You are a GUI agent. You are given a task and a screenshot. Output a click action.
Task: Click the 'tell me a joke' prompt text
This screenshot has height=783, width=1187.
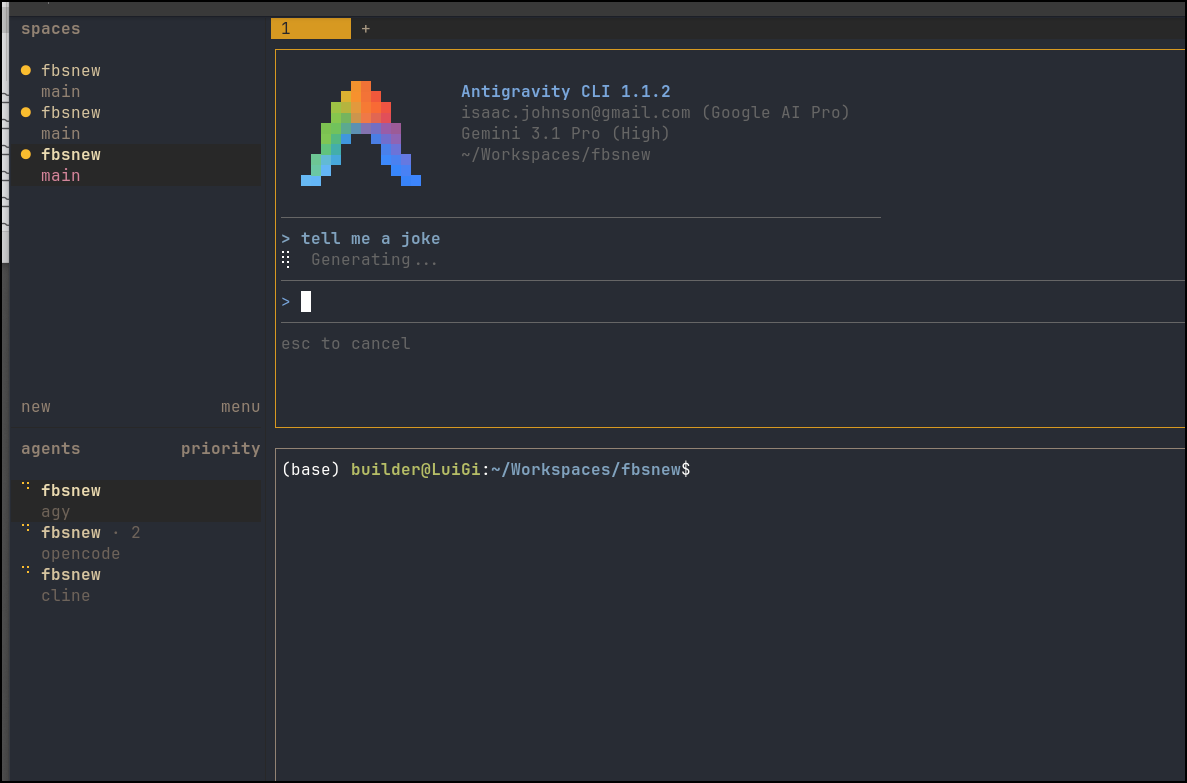point(370,239)
